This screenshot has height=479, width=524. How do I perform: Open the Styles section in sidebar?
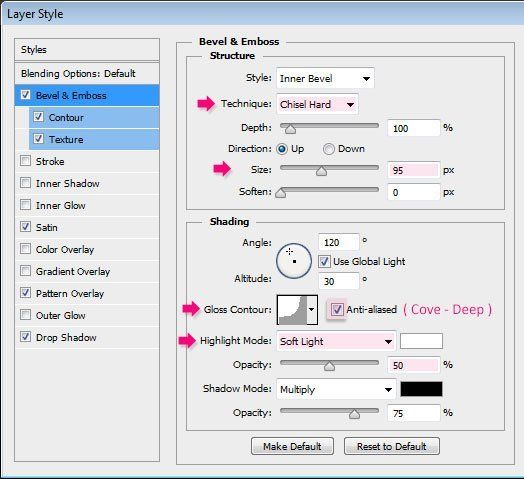click(x=87, y=50)
